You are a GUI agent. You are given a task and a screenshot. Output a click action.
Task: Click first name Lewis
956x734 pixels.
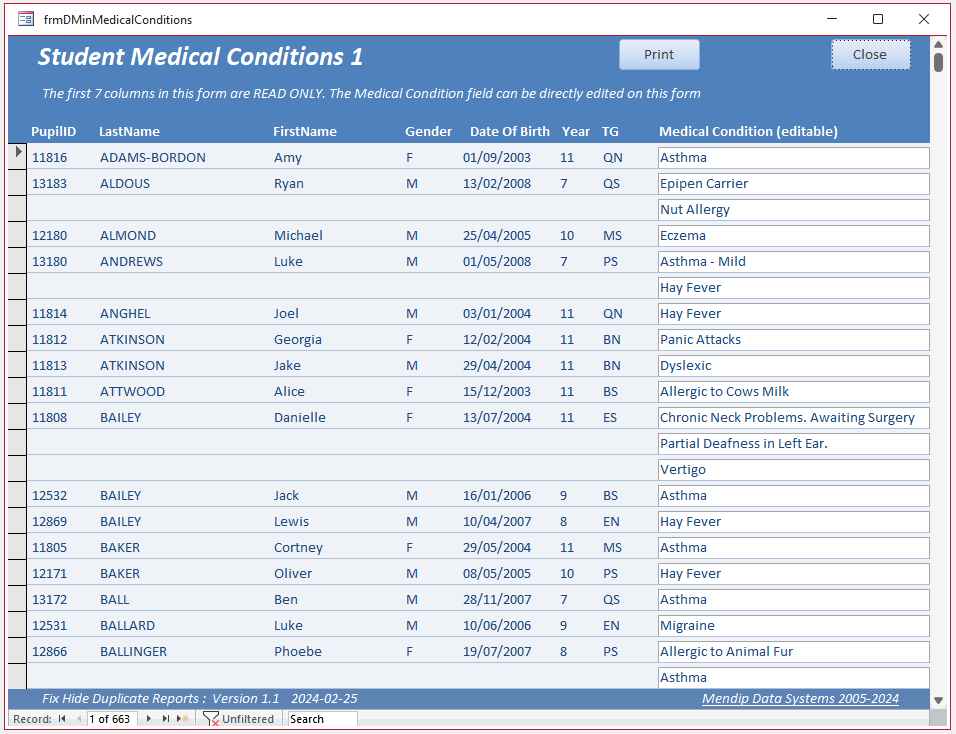coord(291,522)
